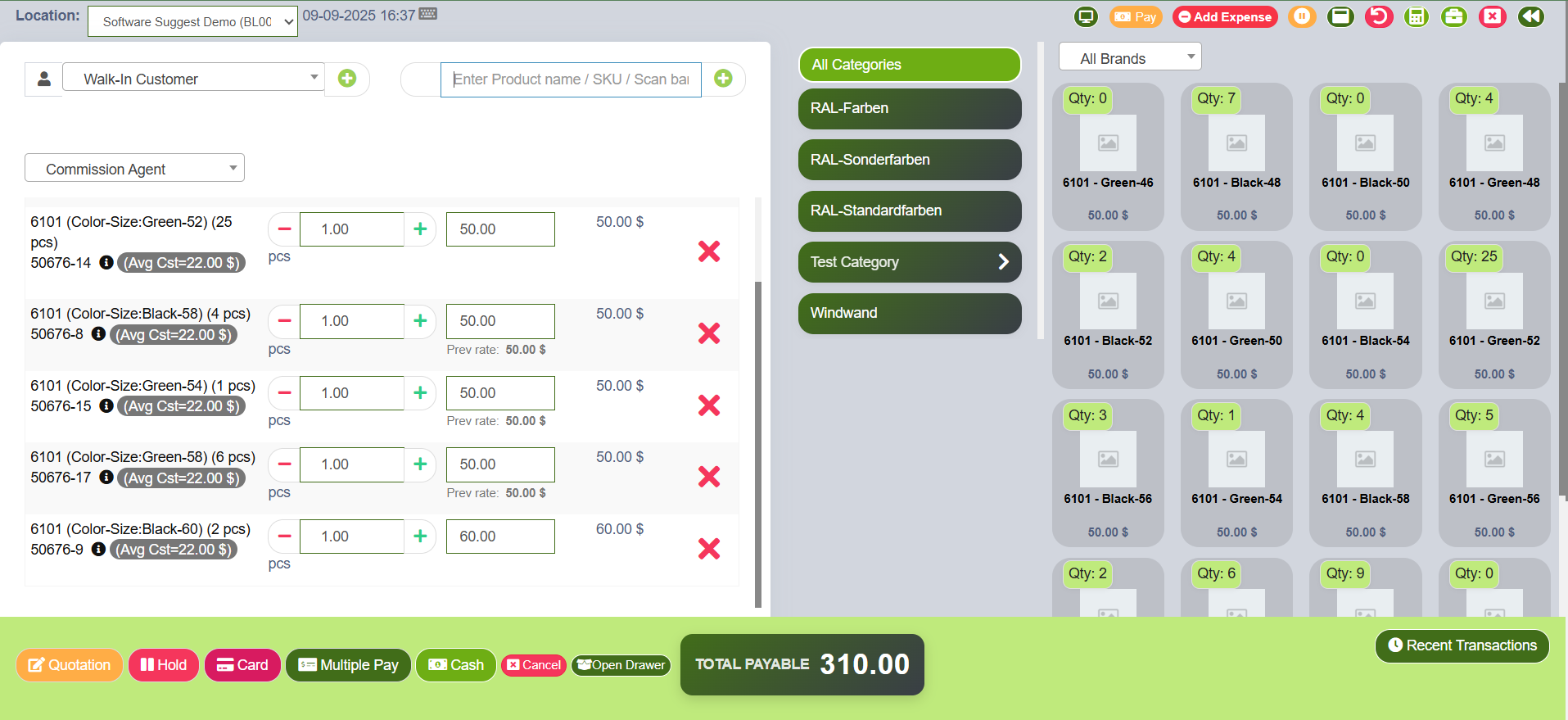Add new customer with green plus icon
The height and width of the screenshot is (720, 1568).
click(x=347, y=79)
